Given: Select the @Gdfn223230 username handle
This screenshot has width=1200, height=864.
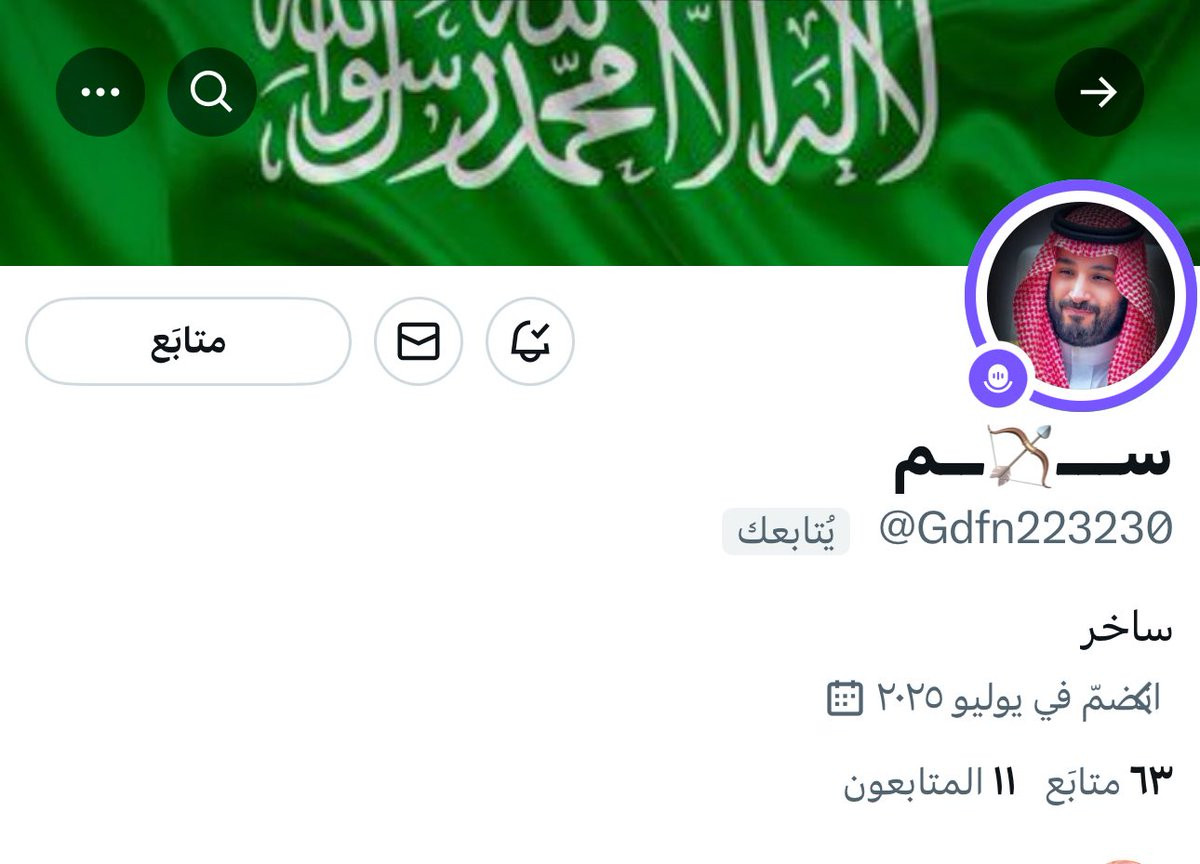Looking at the screenshot, I should pyautogui.click(x=1025, y=528).
